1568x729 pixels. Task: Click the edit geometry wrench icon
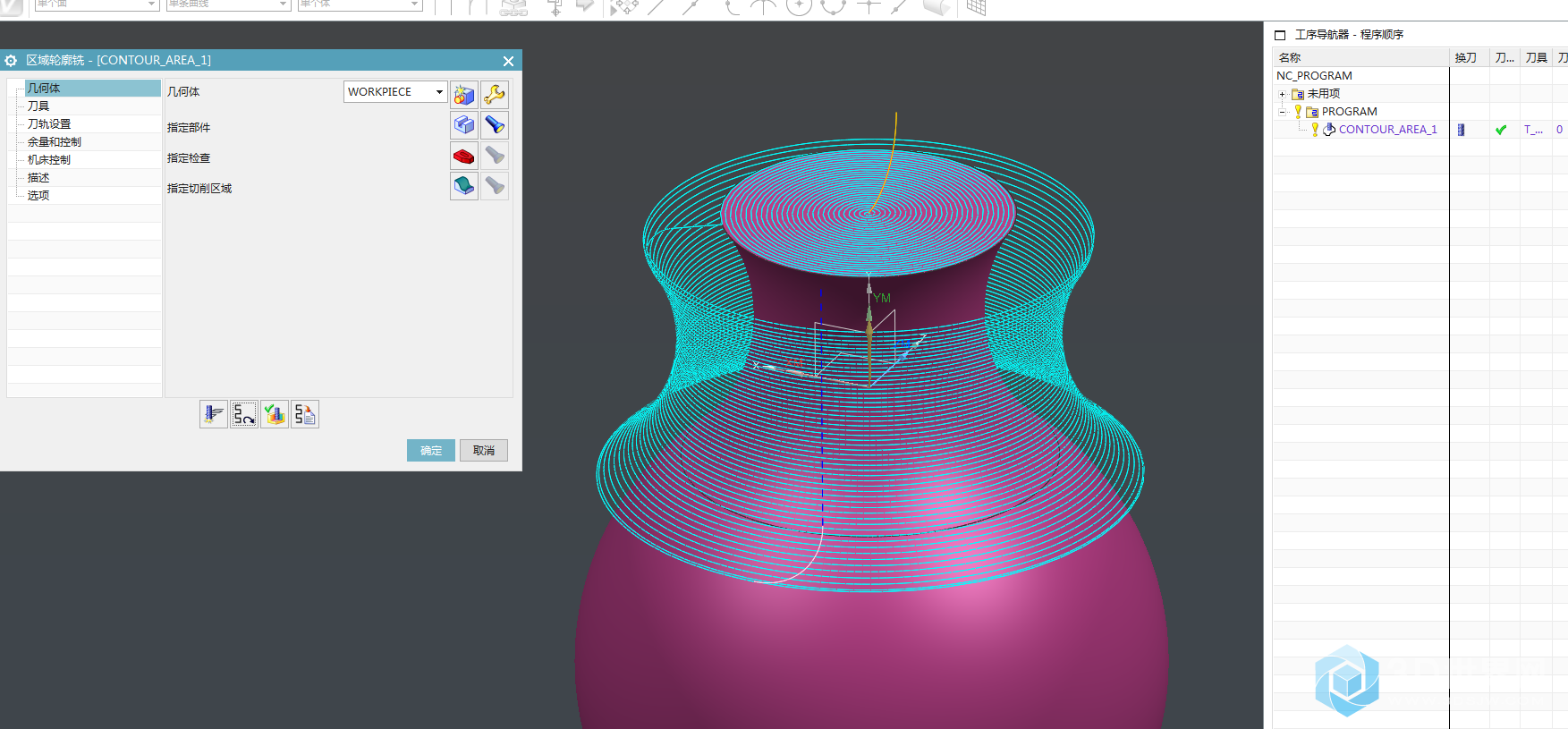(495, 94)
